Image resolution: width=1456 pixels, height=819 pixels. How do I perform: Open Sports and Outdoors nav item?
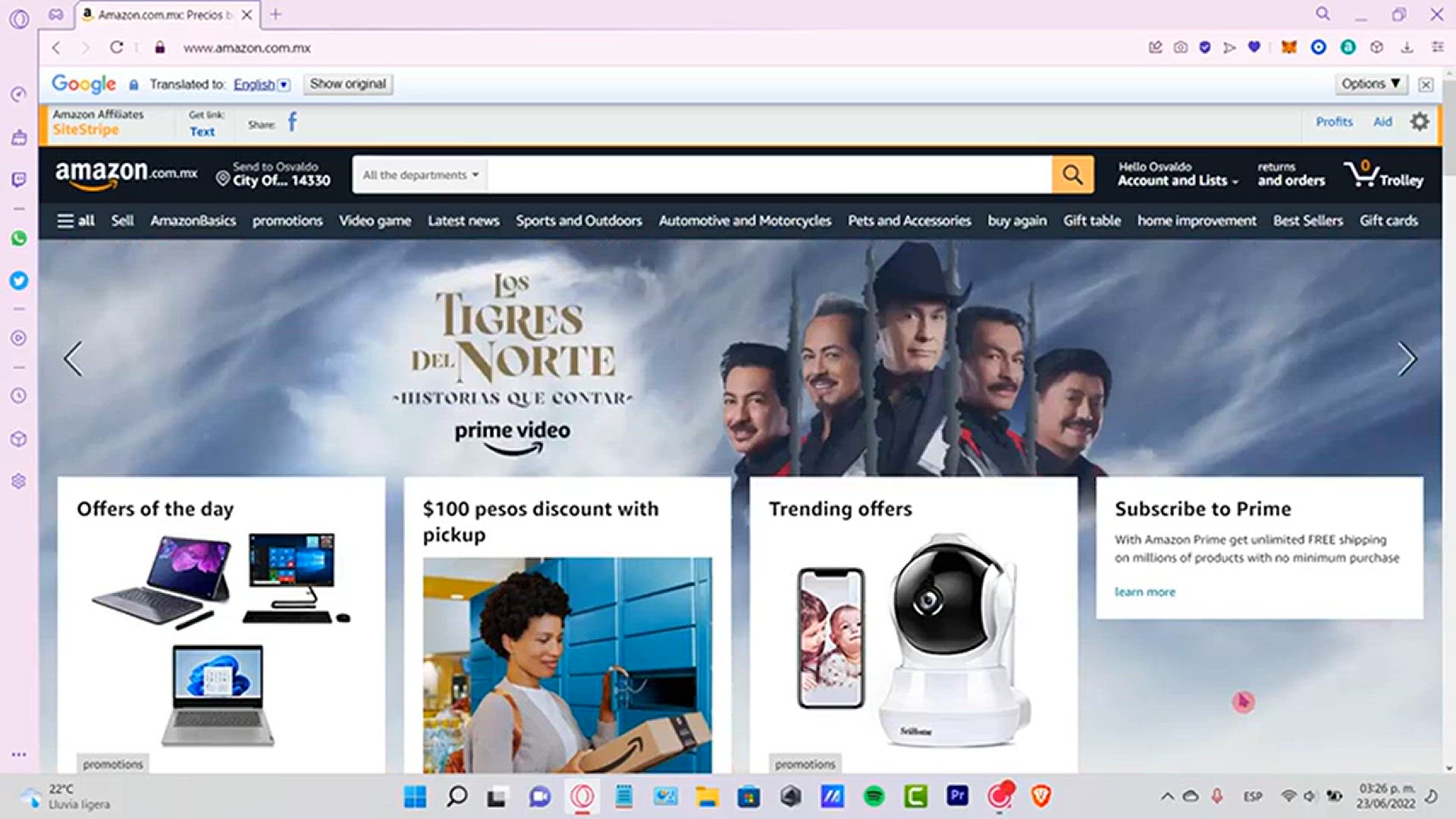(579, 221)
